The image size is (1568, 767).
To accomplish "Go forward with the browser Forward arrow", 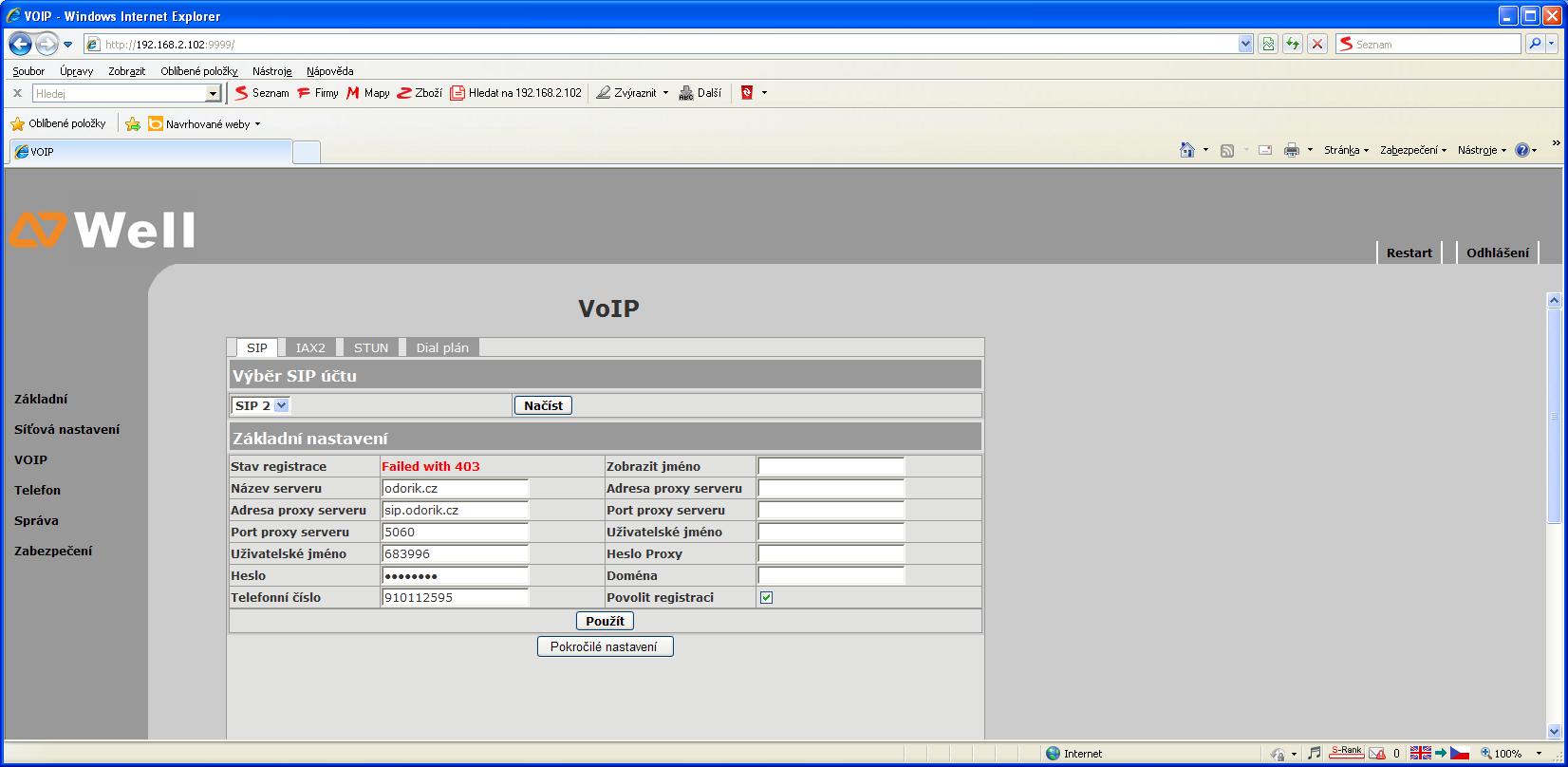I will tap(47, 44).
